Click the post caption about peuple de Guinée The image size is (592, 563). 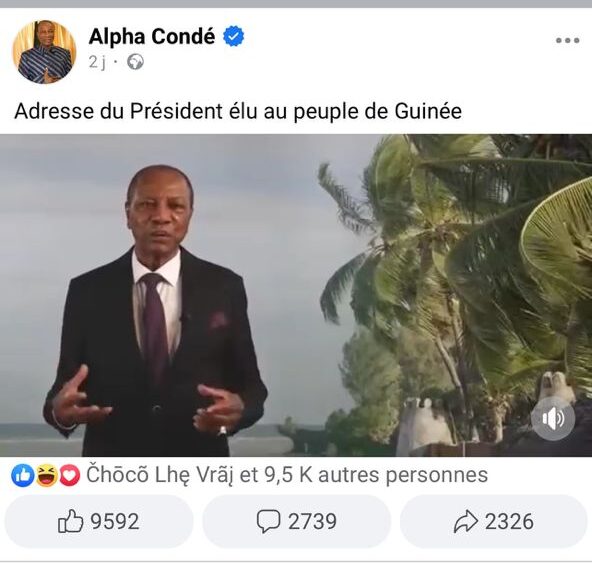click(238, 111)
